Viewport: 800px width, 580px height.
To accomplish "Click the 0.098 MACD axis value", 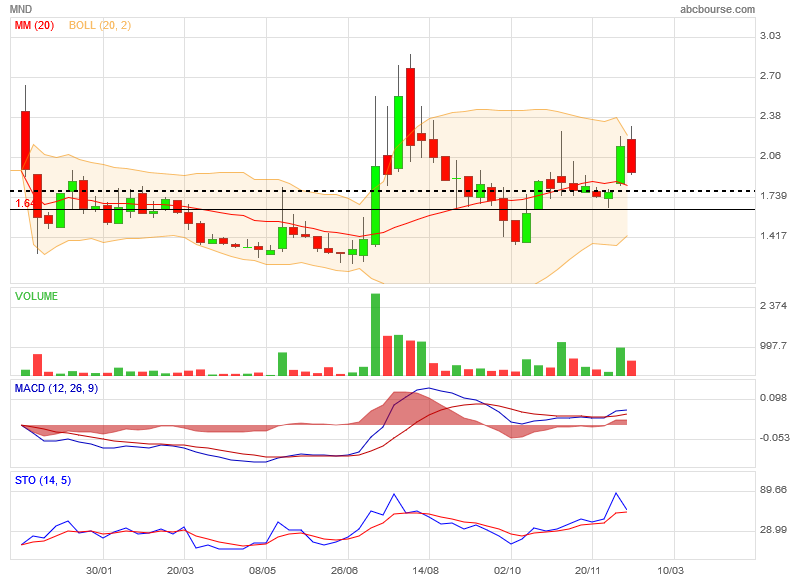I will (x=773, y=398).
